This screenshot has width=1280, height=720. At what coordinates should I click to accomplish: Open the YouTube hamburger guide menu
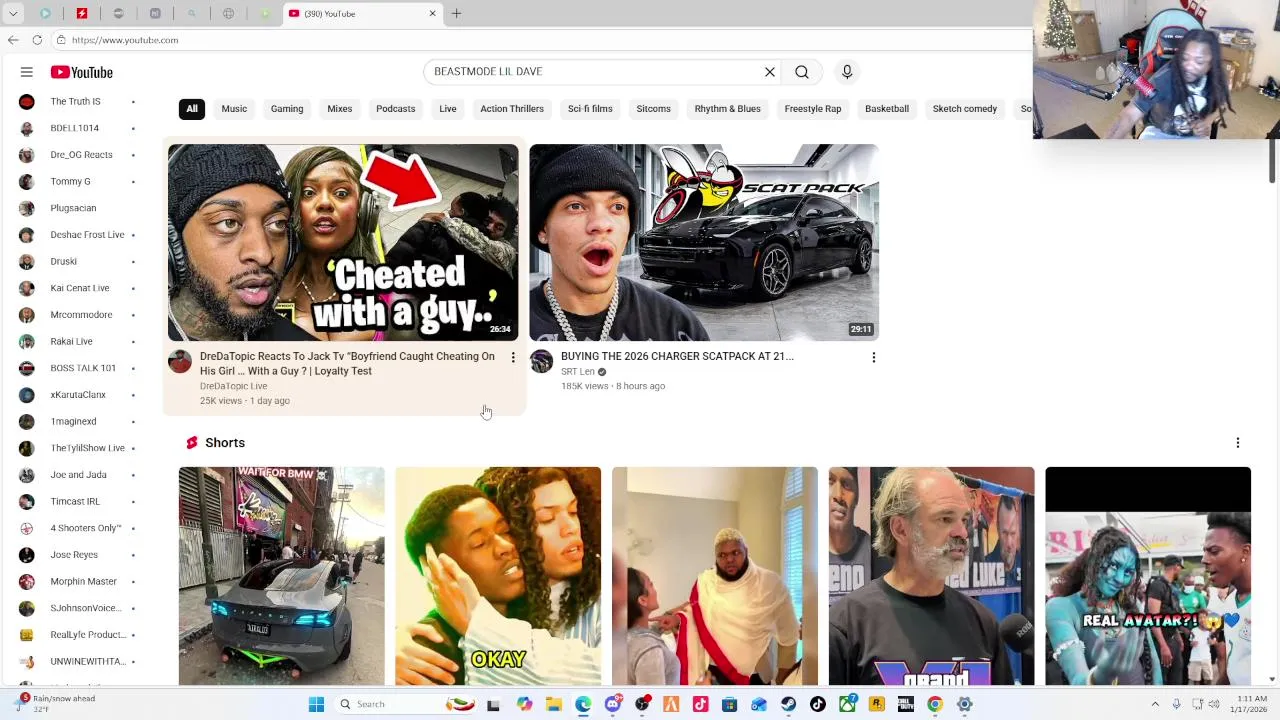click(x=27, y=72)
